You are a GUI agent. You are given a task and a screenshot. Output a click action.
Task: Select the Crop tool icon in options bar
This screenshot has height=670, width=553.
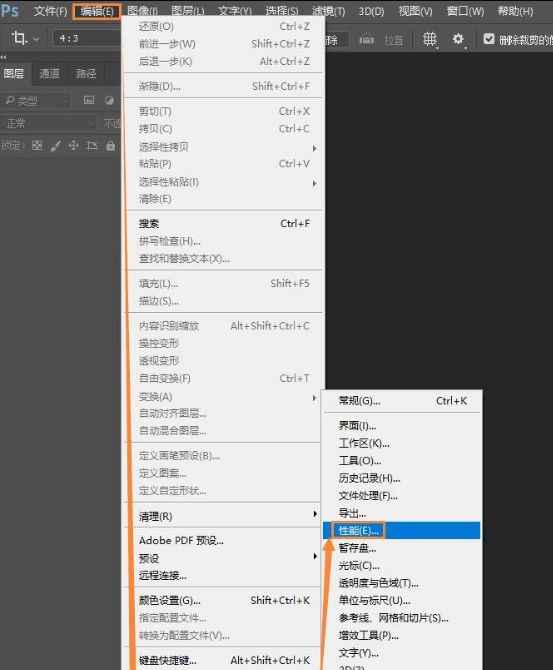pos(19,38)
